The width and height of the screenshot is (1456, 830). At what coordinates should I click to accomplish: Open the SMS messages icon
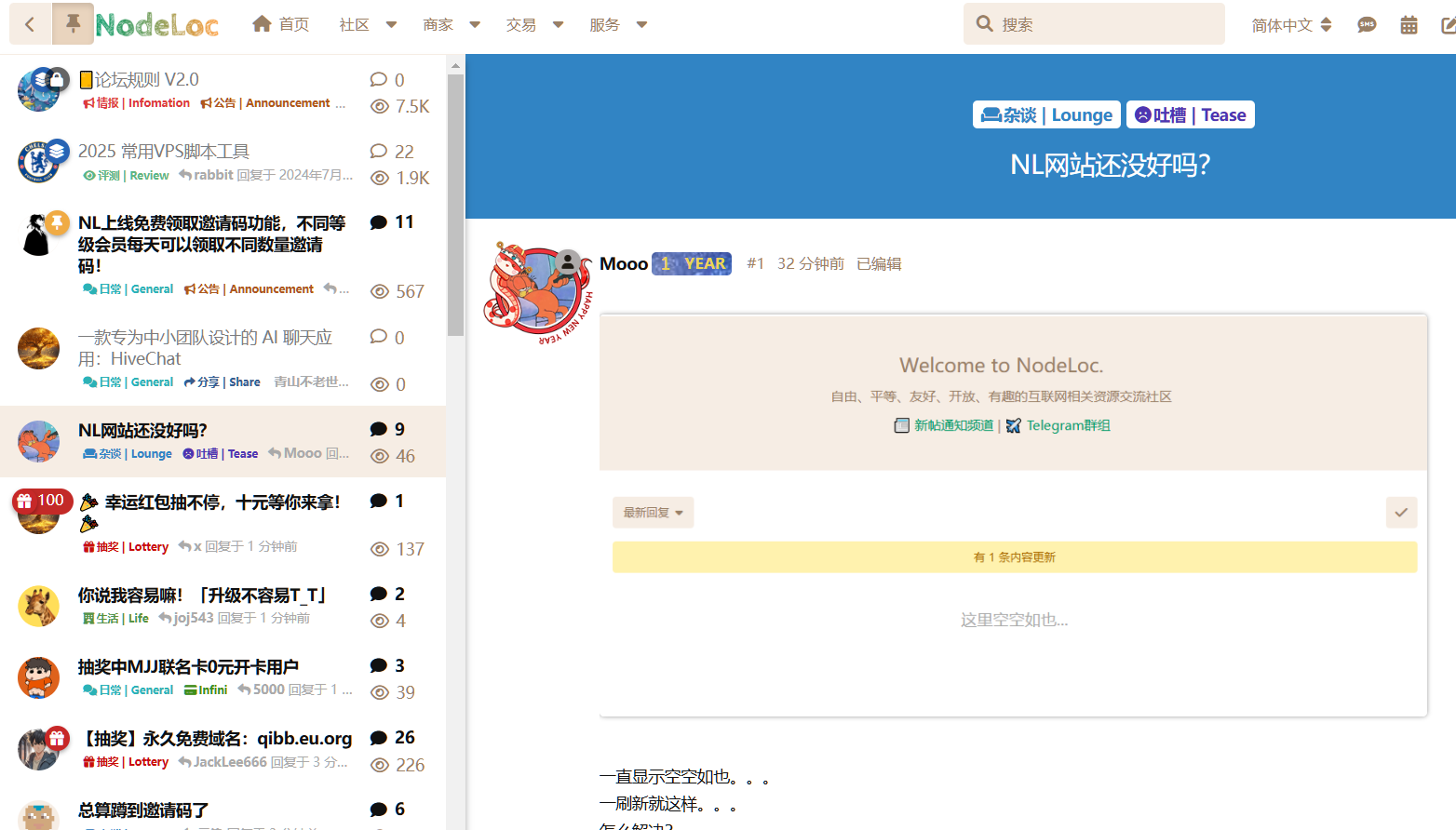pyautogui.click(x=1367, y=25)
